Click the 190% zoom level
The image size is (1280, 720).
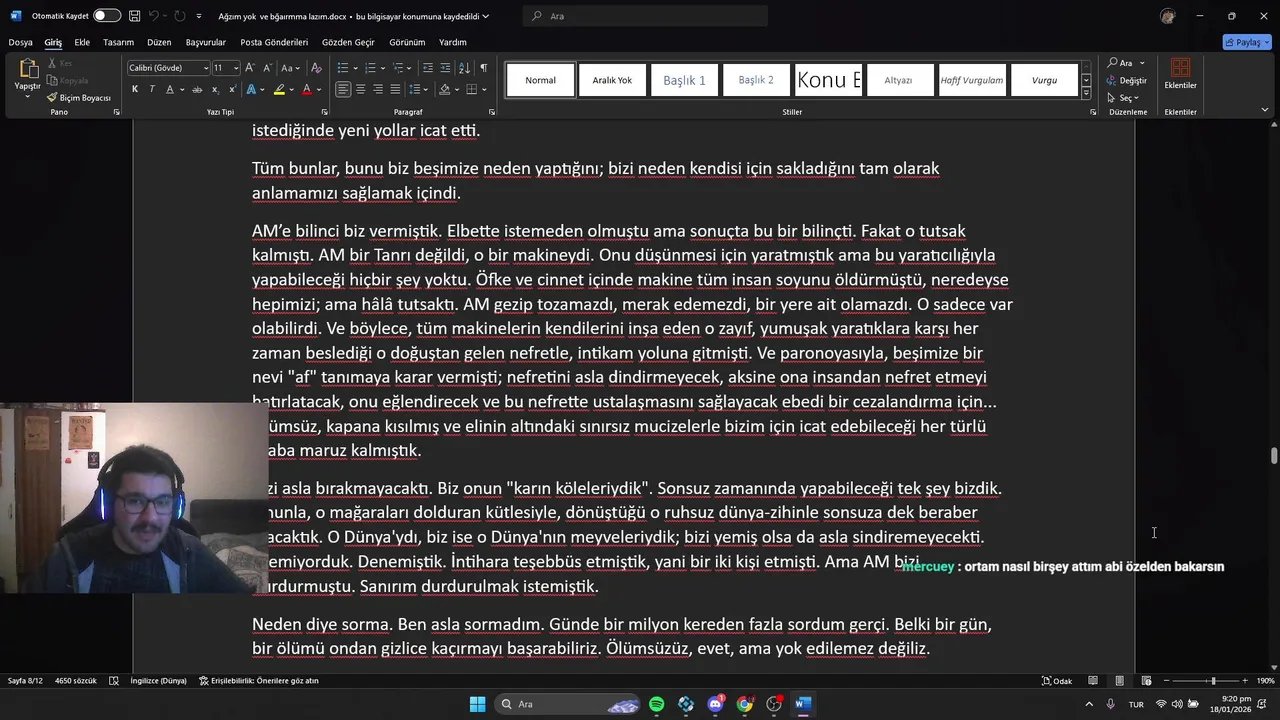pyautogui.click(x=1265, y=681)
